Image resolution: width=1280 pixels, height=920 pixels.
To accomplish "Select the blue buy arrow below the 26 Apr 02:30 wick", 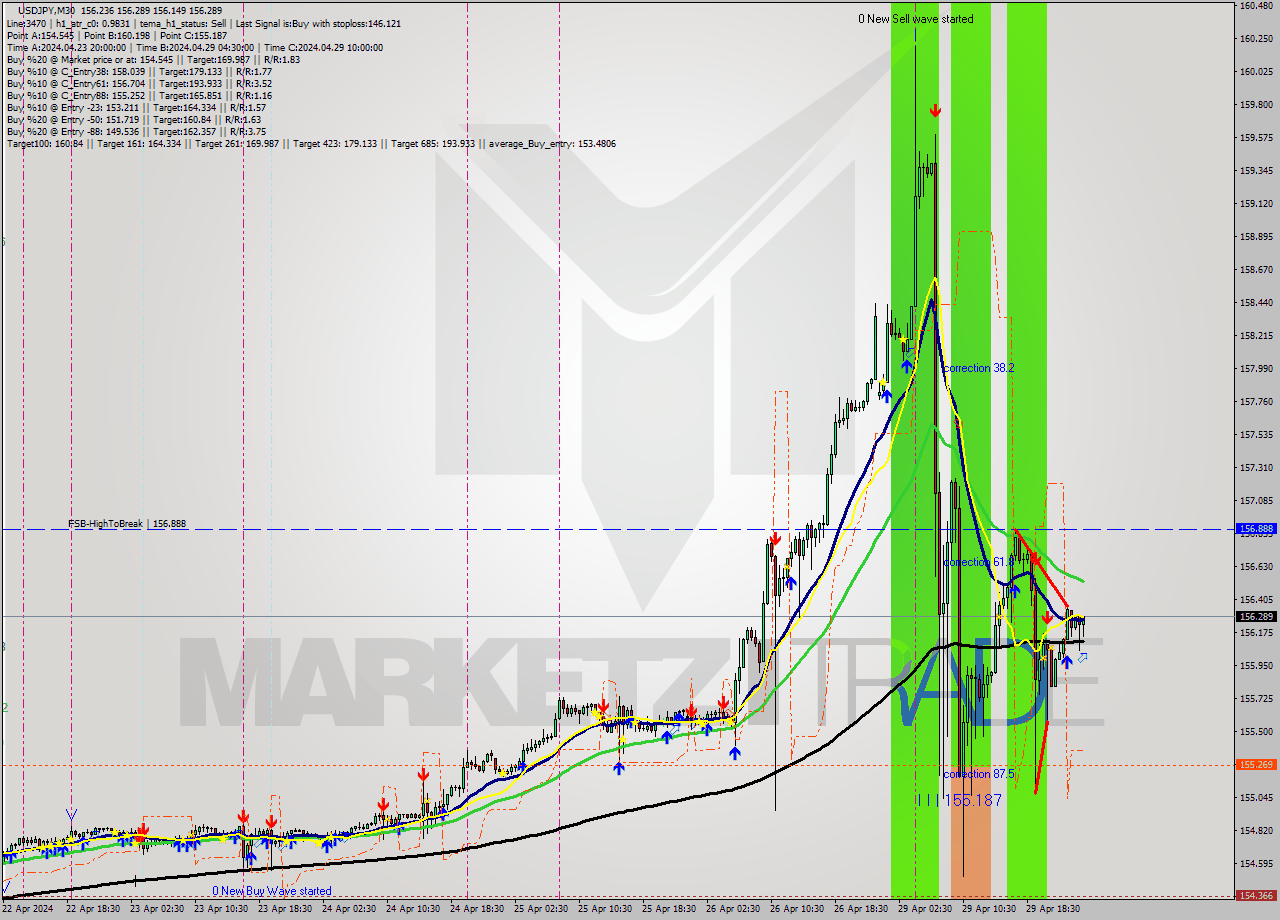I will (735, 753).
